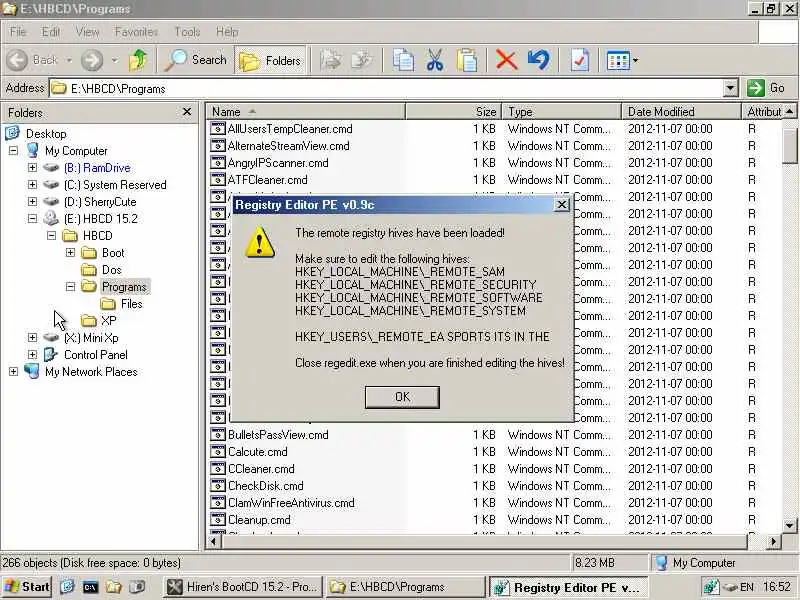The height and width of the screenshot is (600, 800).
Task: Switch to Hiren's BootCD 15.2 taskbar button
Action: (243, 587)
